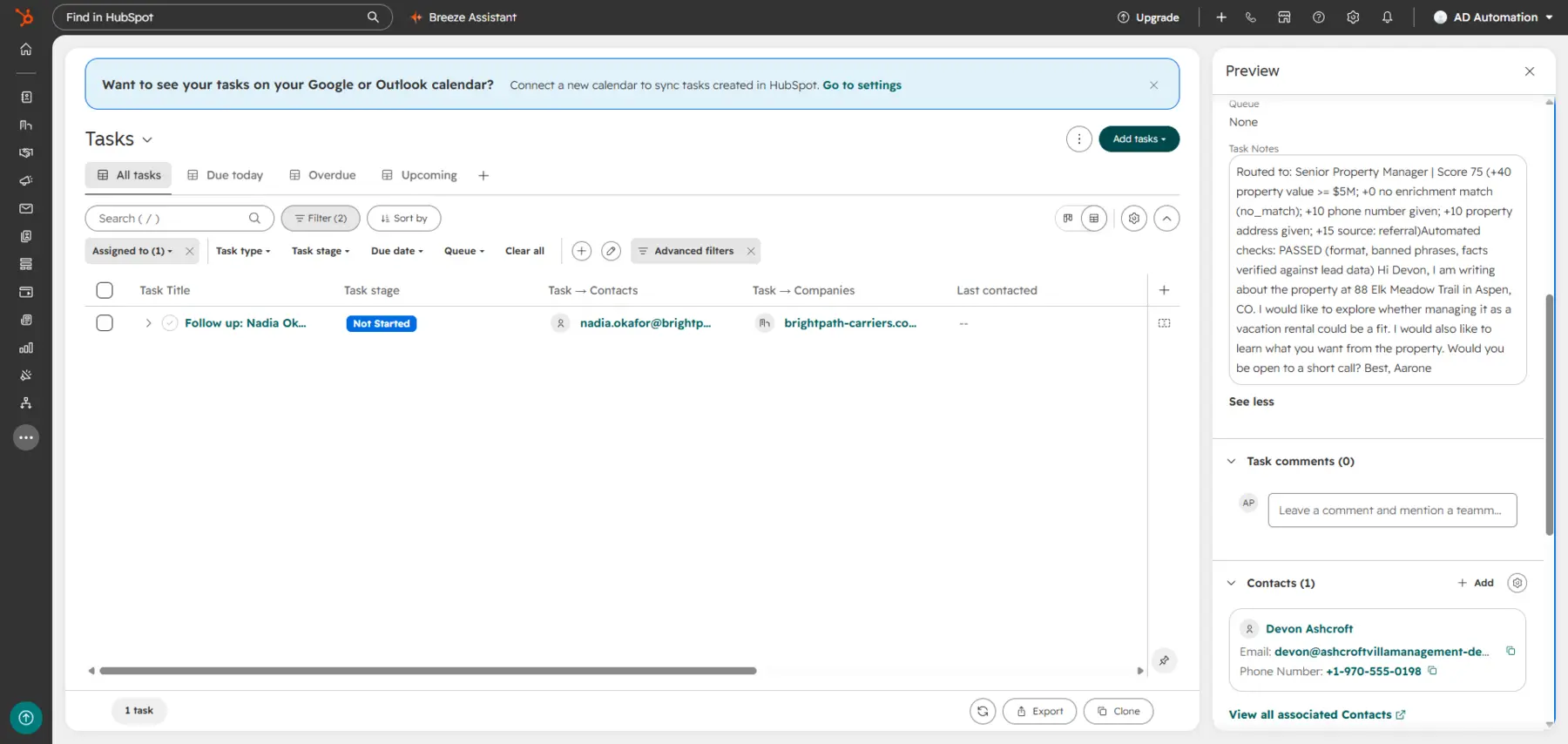This screenshot has height=744, width=1568.
Task: Mark Follow up: Nadia task complete circle
Action: click(170, 323)
